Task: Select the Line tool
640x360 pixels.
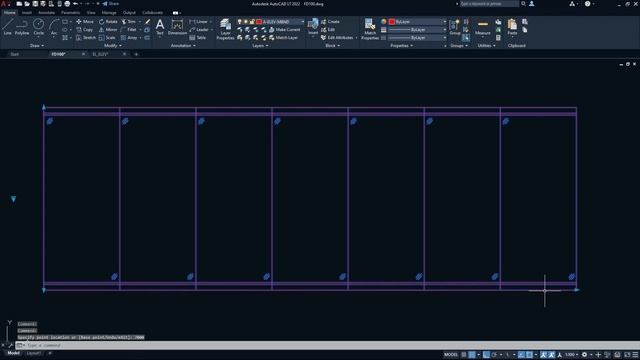Action: [x=7, y=27]
